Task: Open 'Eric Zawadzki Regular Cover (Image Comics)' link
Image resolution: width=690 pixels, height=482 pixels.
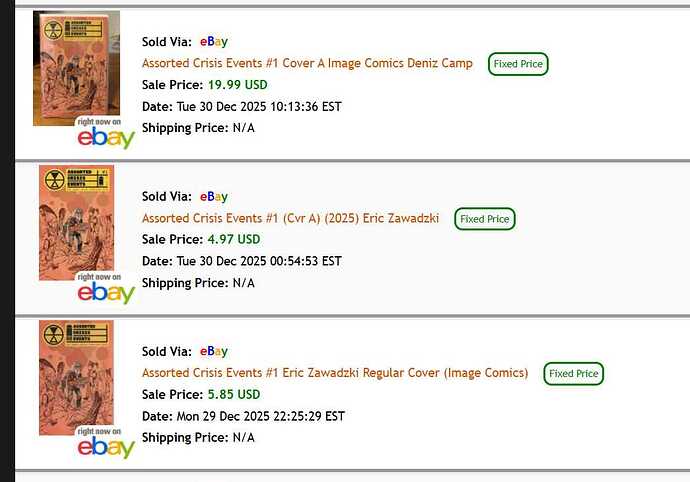Action: [x=335, y=373]
